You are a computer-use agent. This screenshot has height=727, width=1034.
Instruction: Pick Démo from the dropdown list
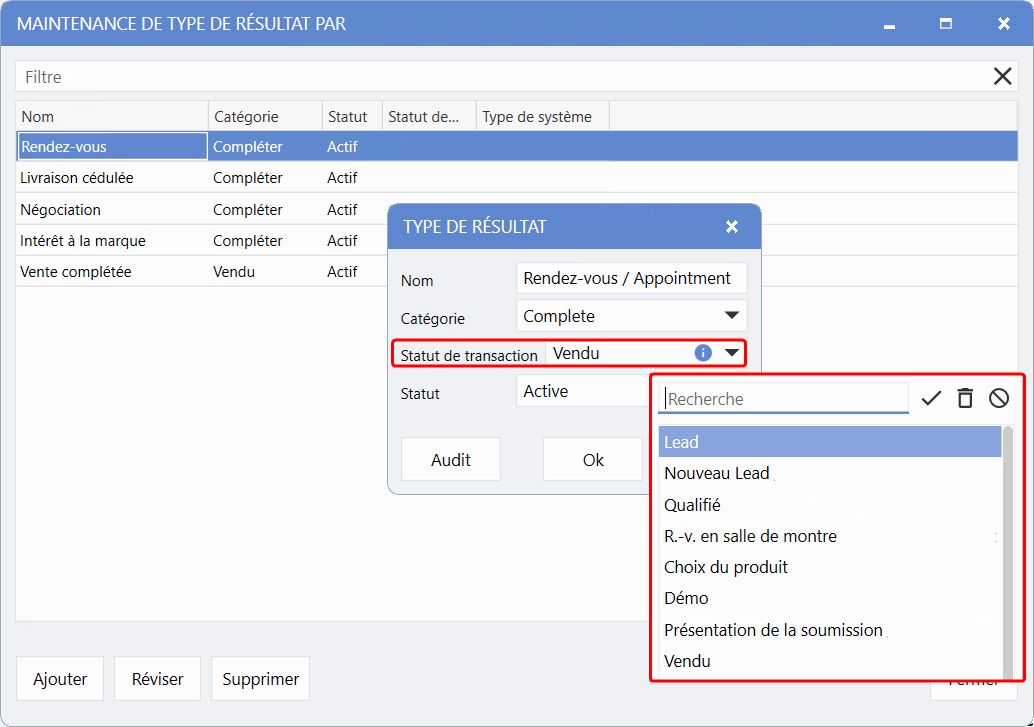coord(686,598)
